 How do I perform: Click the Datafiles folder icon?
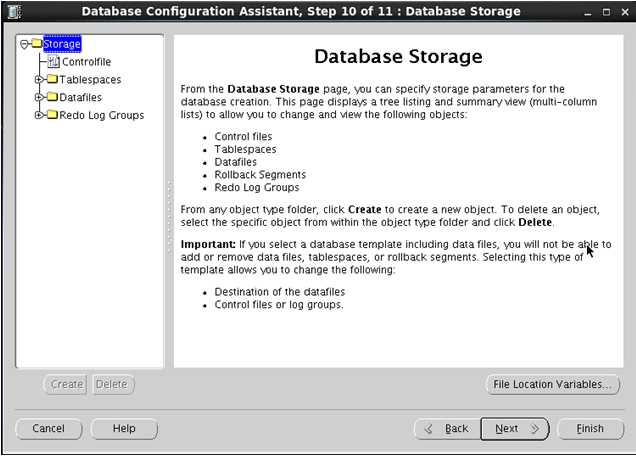52,97
